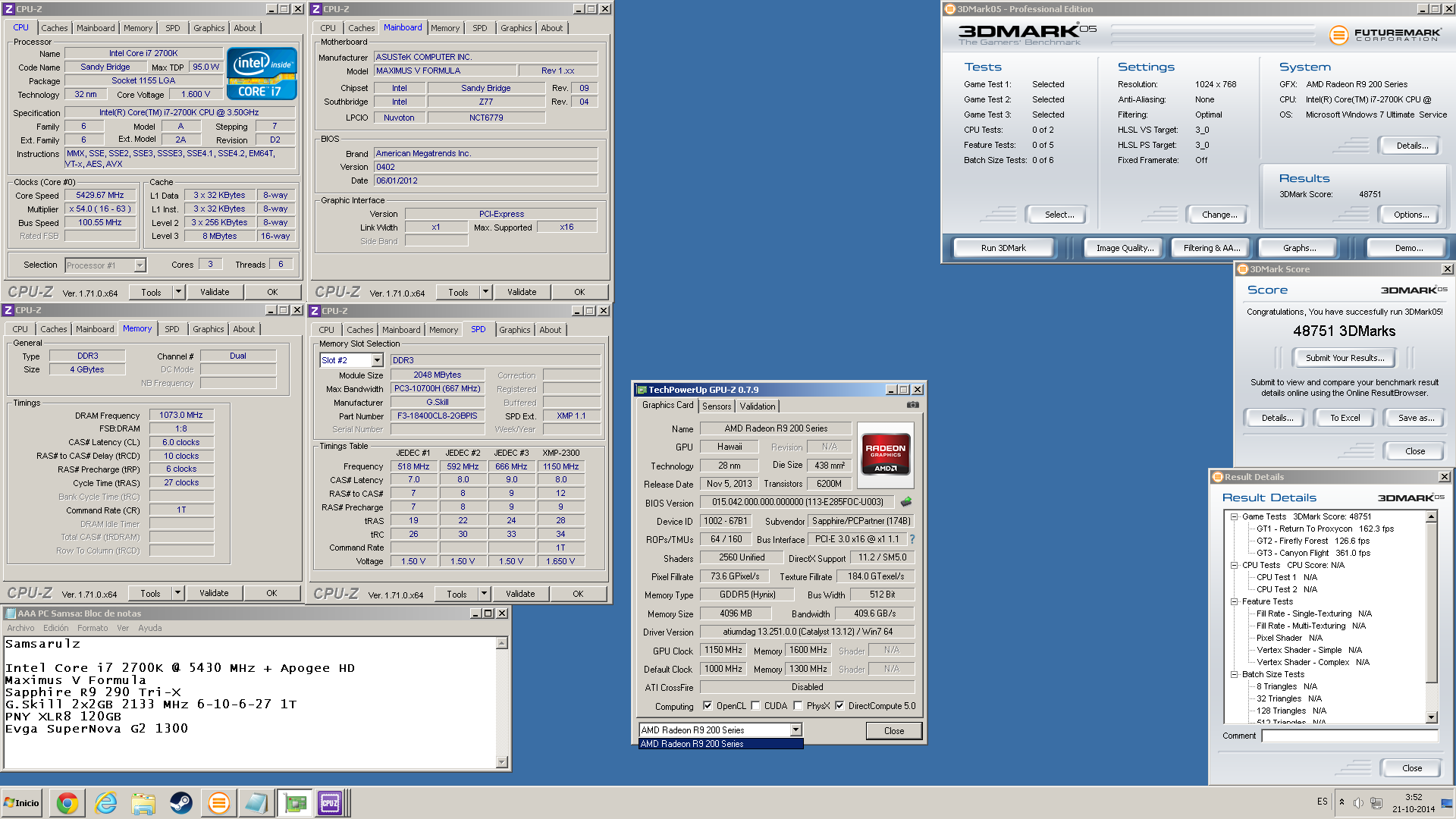Toggle the PhysX checkbox in GPU-Z
The height and width of the screenshot is (819, 1456).
pos(798,706)
